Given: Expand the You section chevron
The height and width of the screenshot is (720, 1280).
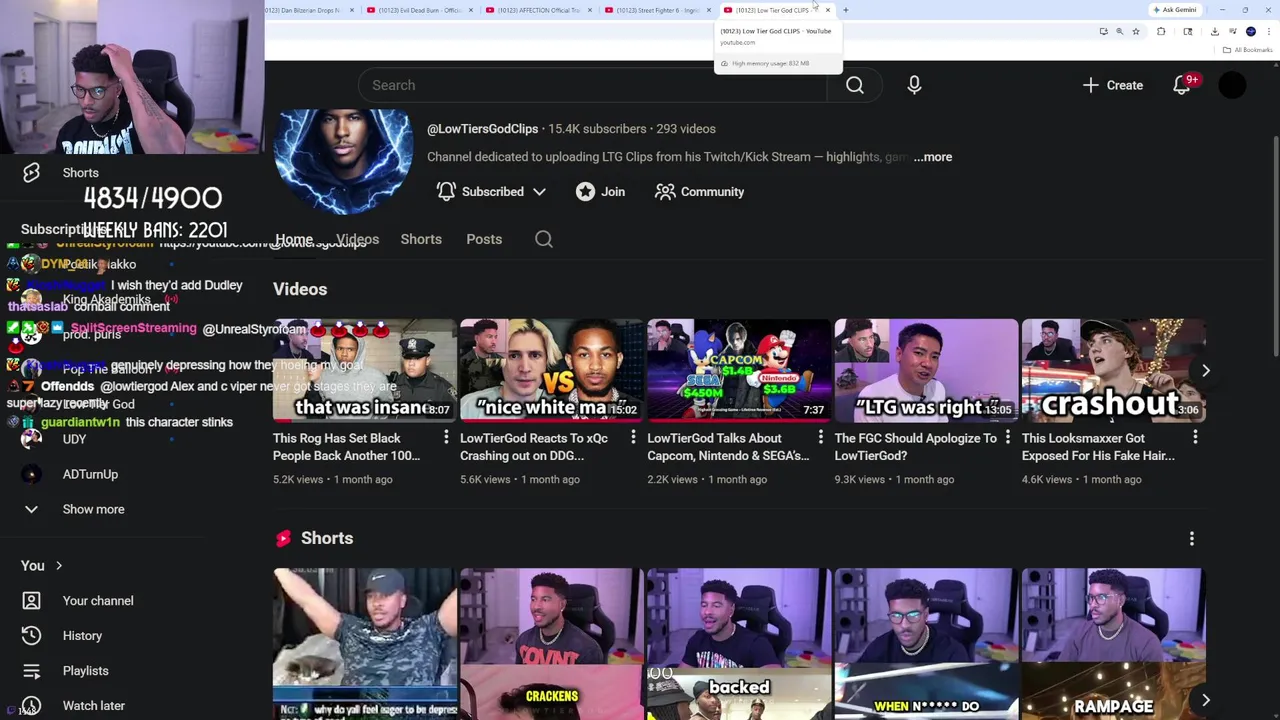Looking at the screenshot, I should point(59,566).
